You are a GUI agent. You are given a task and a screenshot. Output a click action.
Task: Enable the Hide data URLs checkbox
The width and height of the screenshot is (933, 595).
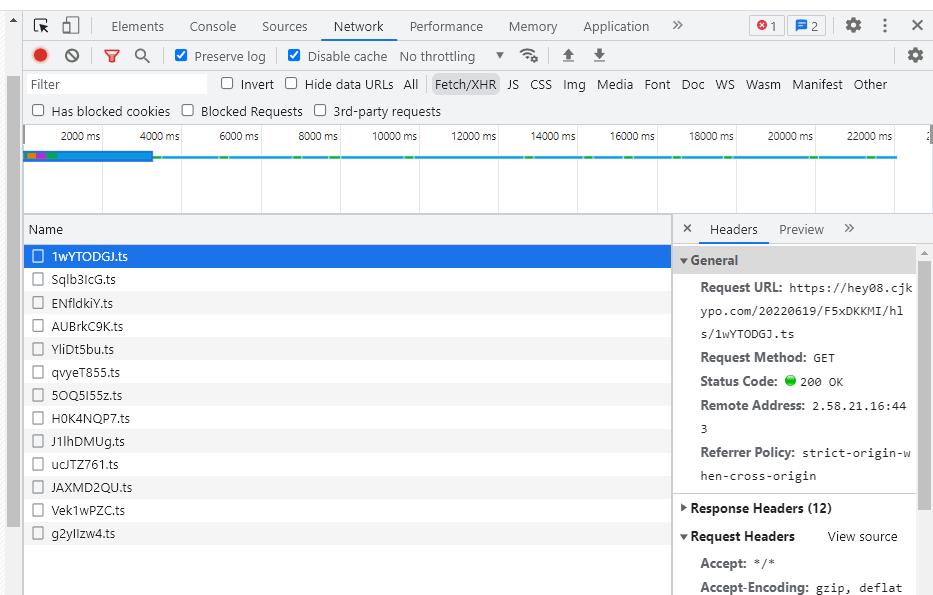(x=292, y=84)
